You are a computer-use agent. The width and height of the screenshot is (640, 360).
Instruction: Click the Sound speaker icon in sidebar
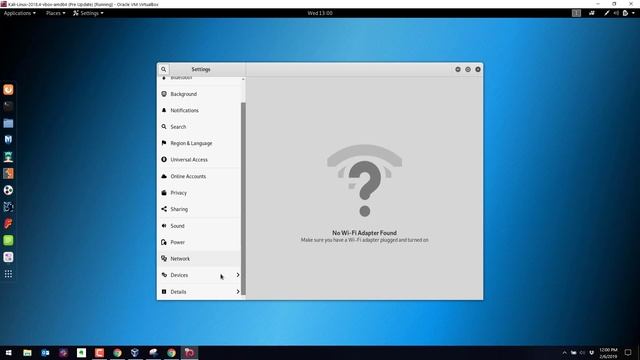[x=164, y=226]
